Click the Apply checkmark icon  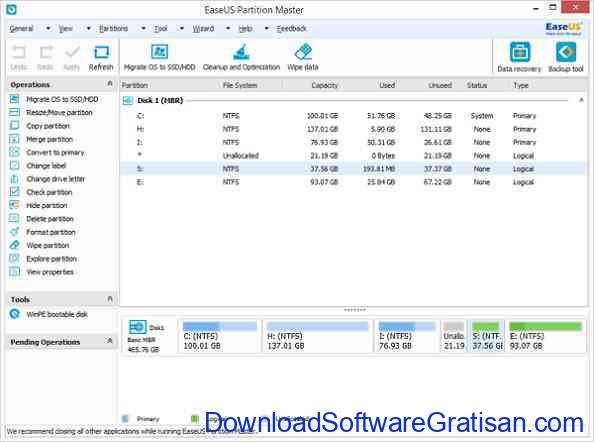click(72, 52)
